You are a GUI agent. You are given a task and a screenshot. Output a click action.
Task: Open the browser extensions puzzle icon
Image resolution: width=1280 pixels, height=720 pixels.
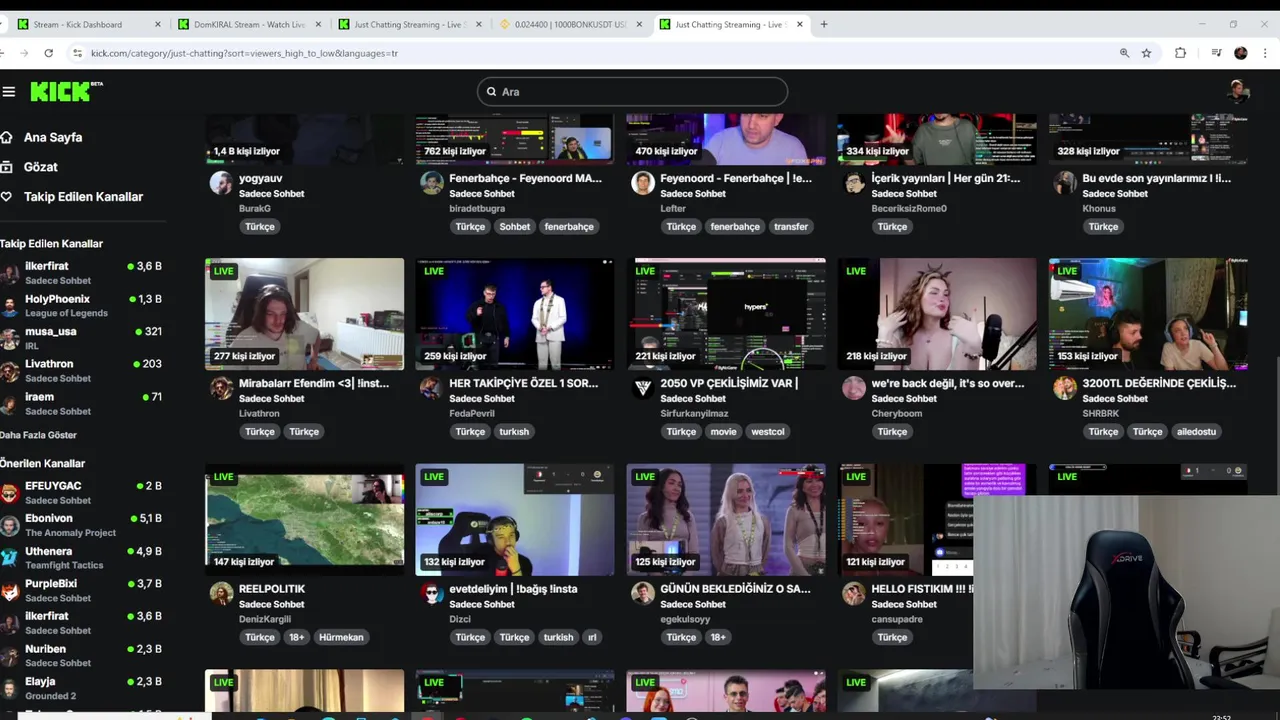[1180, 53]
